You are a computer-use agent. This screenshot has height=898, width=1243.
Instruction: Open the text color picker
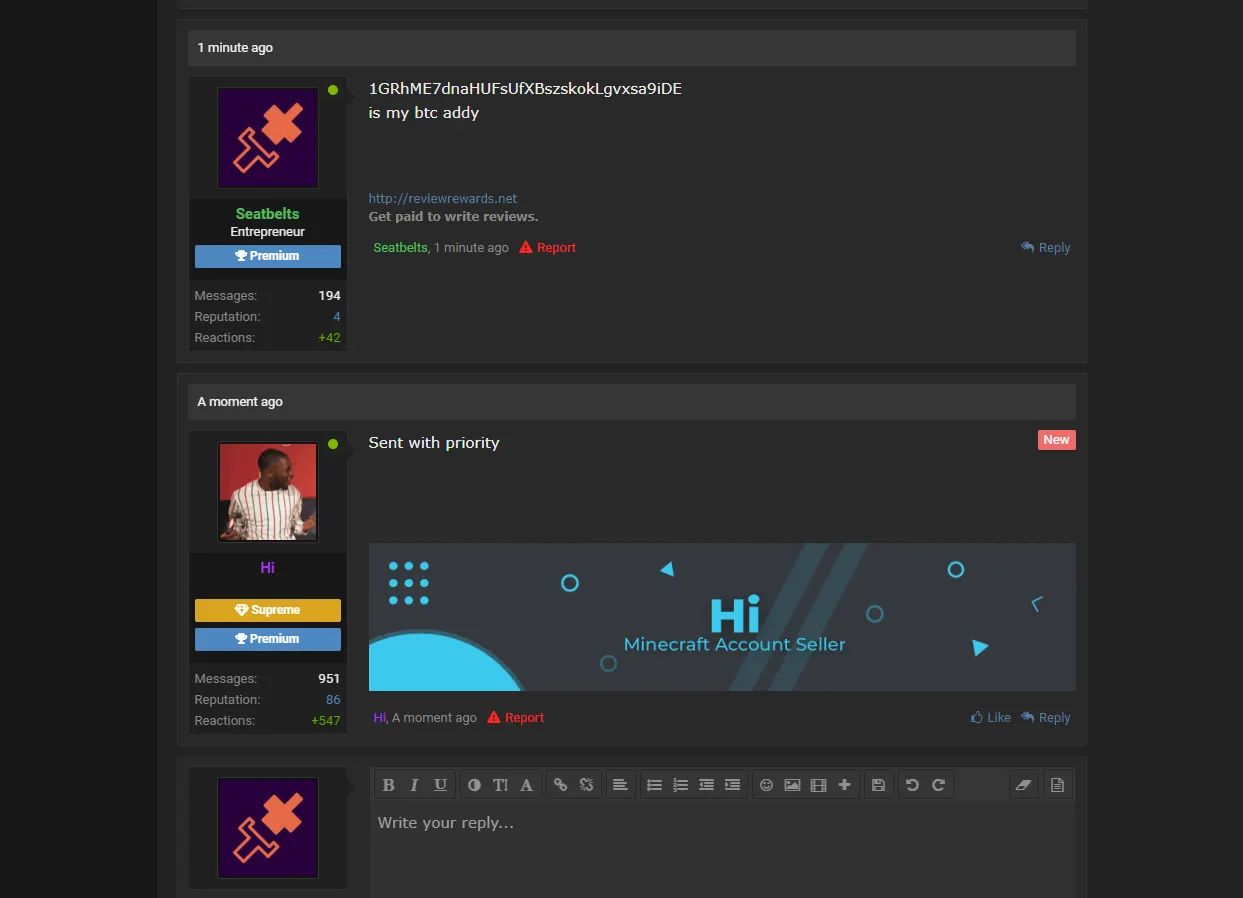point(474,785)
